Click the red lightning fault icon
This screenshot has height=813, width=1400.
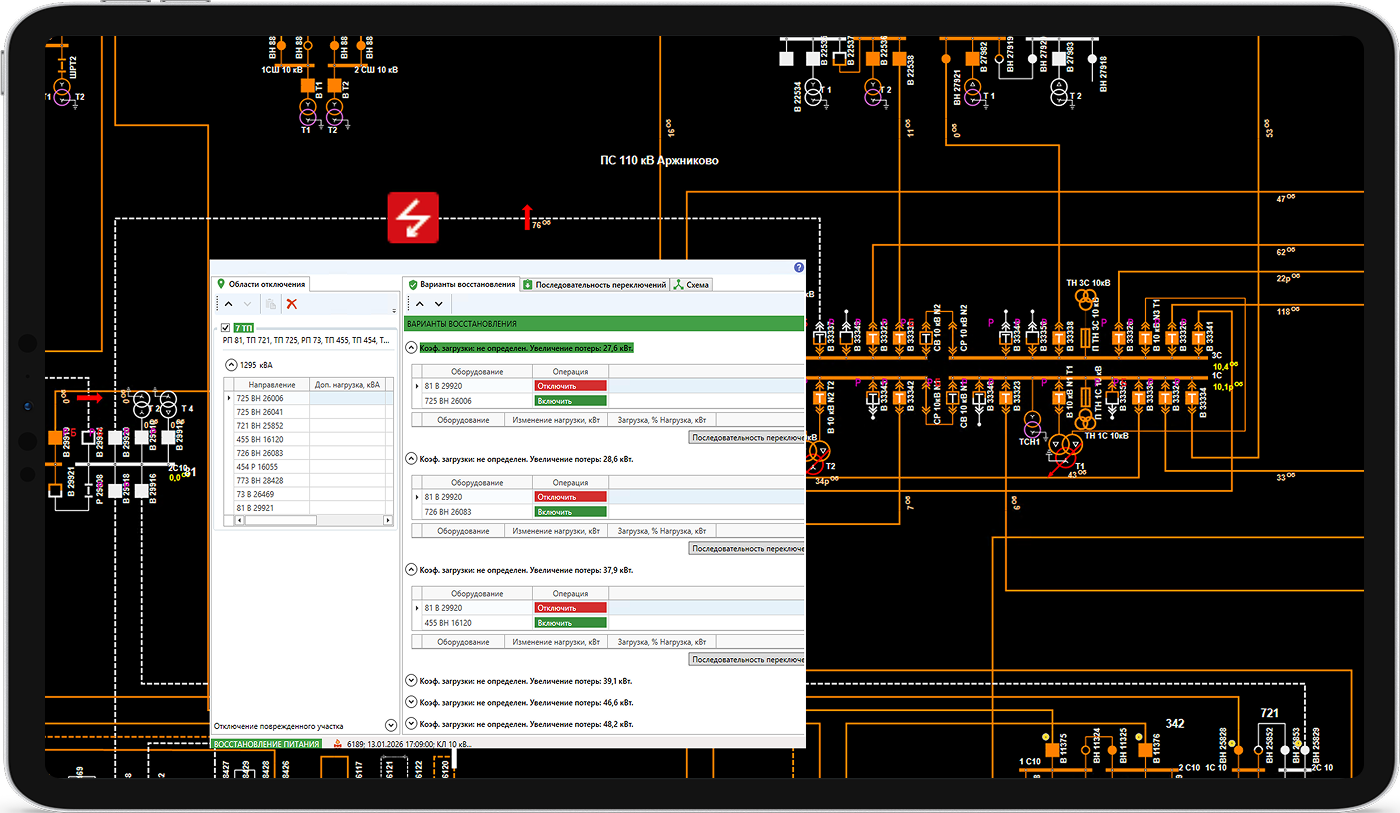point(413,217)
